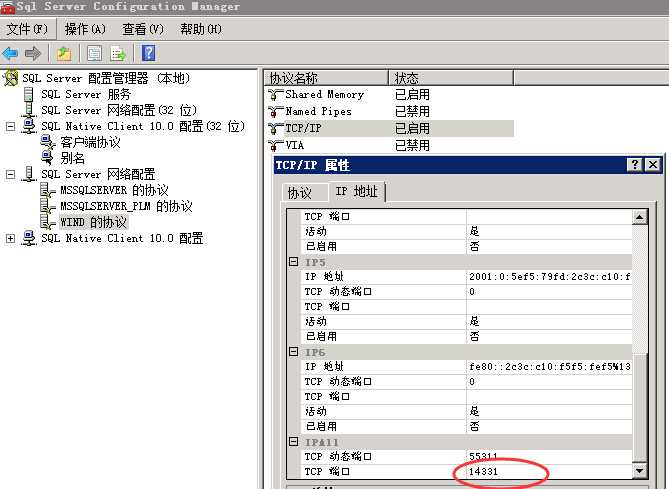Open the 操作(A) menu
Viewport: 669px width, 489px height.
pyautogui.click(x=85, y=29)
